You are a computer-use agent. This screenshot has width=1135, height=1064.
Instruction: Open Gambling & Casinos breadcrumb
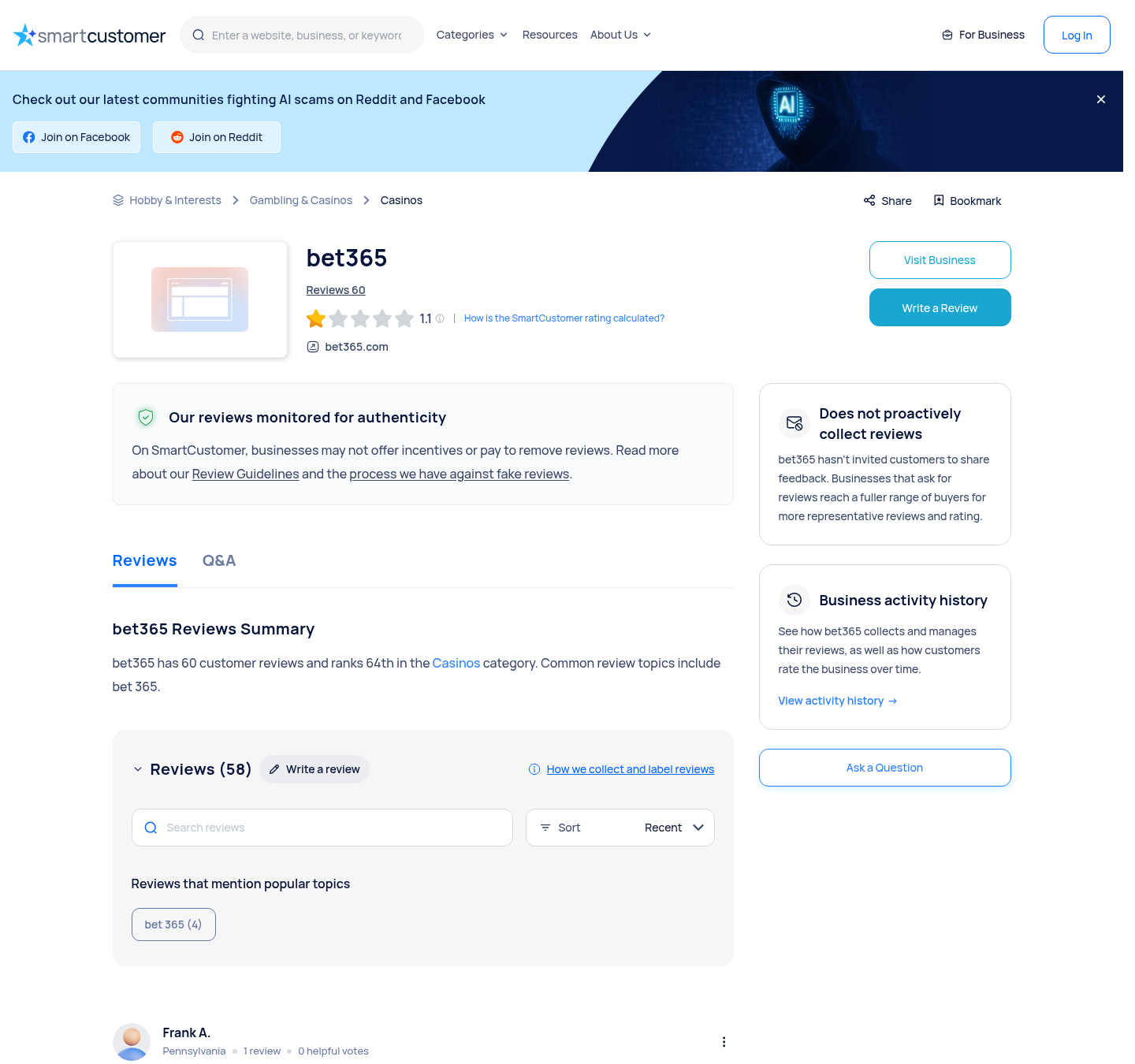(x=301, y=200)
